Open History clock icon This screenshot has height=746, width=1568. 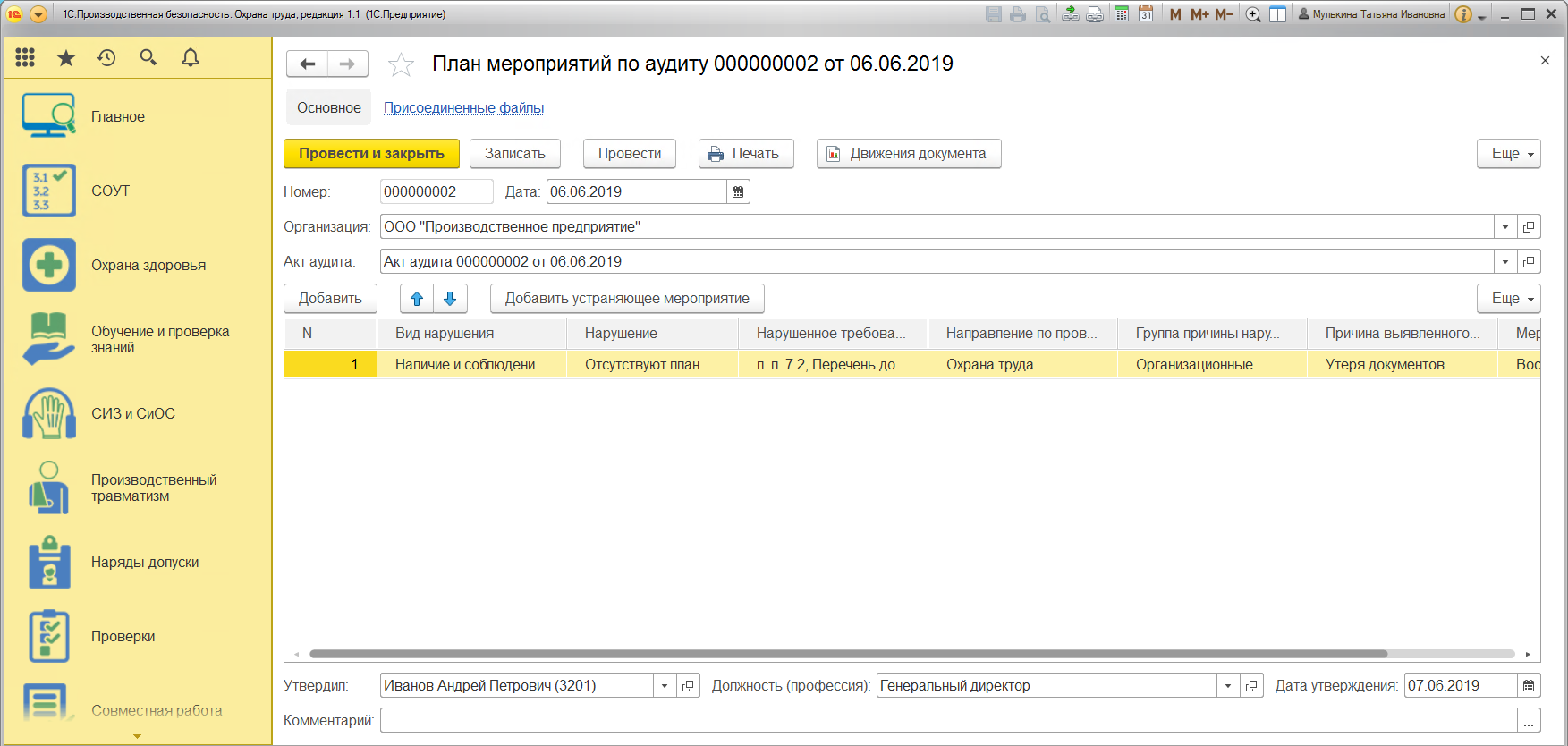(x=106, y=58)
